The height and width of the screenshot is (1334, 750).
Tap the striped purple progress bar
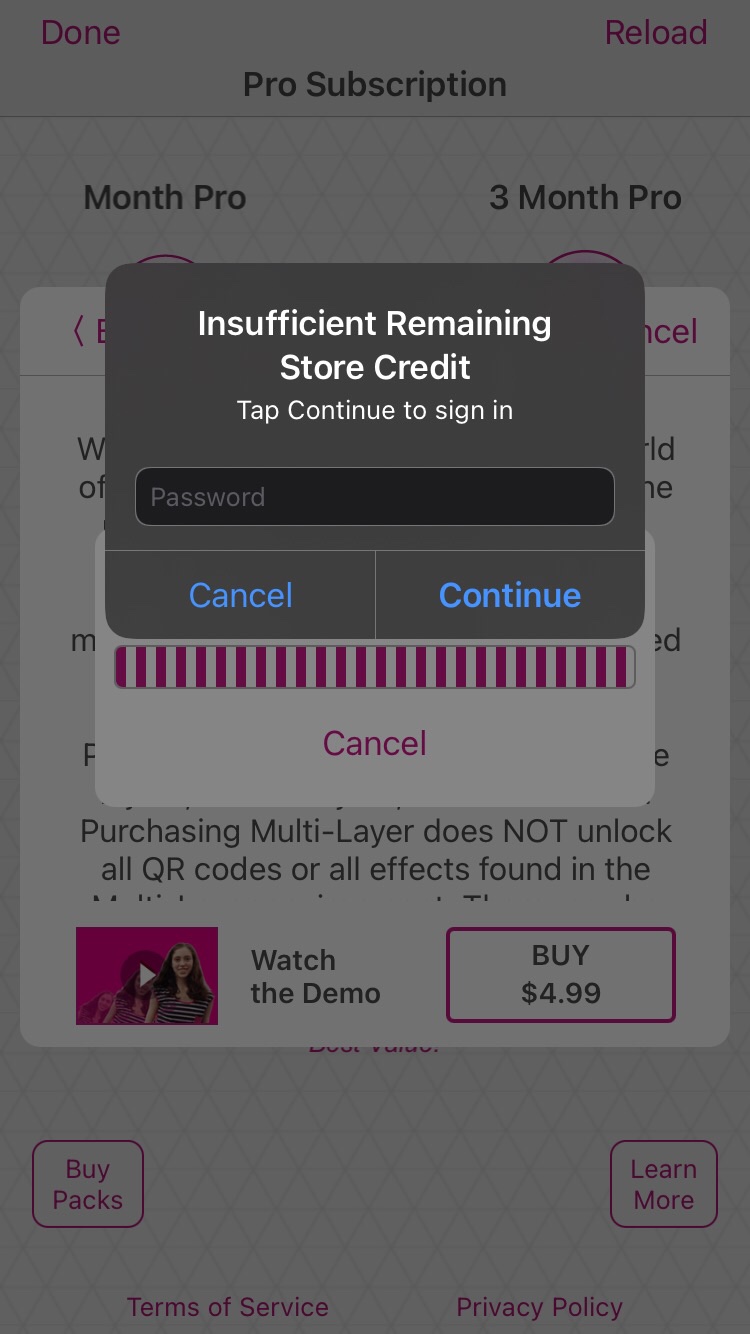[375, 667]
